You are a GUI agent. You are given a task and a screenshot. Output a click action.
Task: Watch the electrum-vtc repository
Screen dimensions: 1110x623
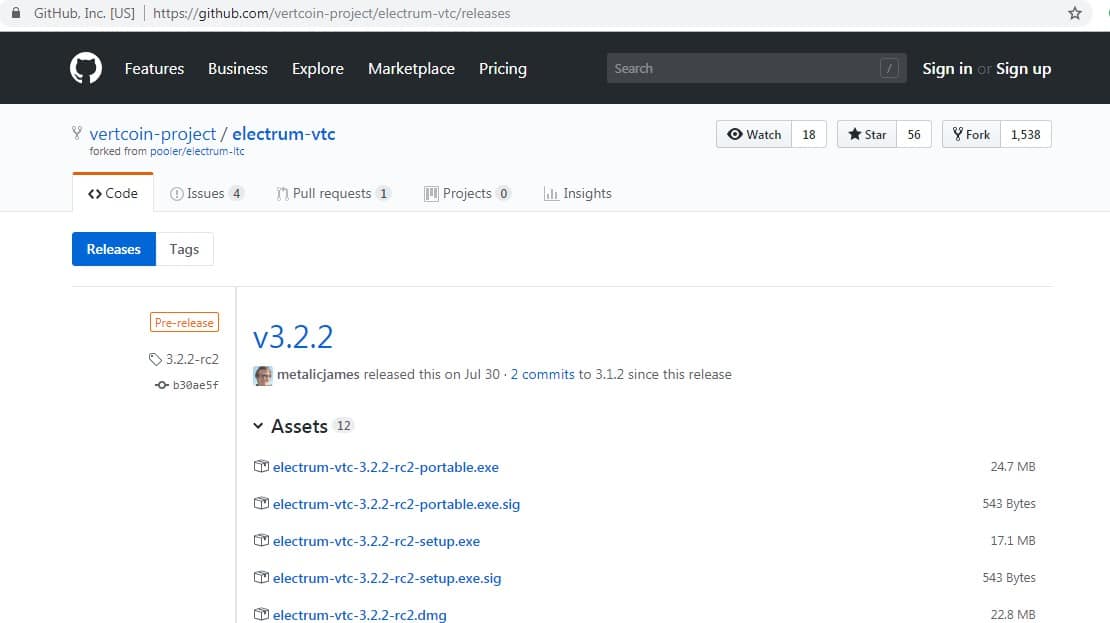754,135
